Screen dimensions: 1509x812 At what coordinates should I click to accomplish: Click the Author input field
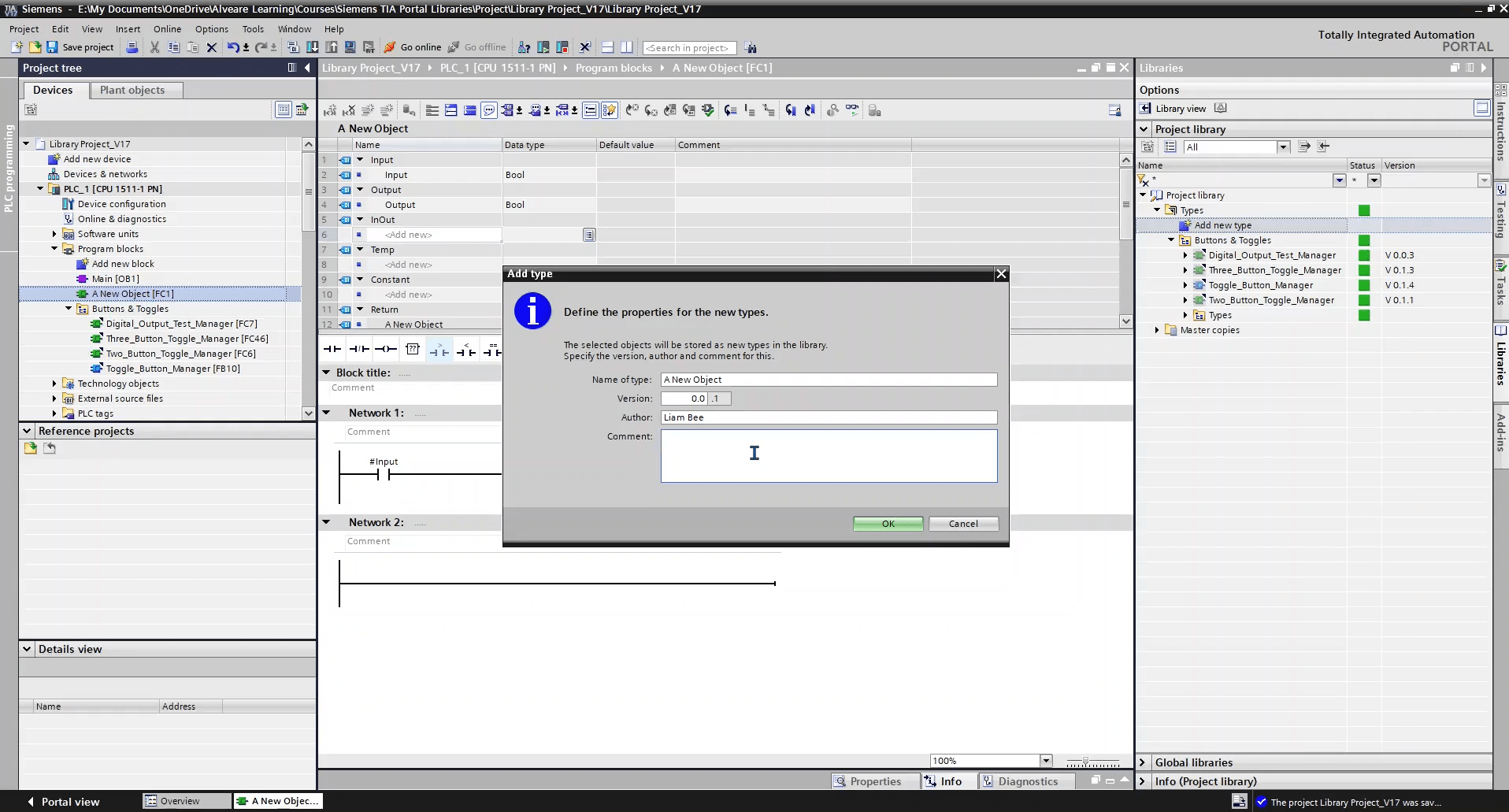click(829, 417)
